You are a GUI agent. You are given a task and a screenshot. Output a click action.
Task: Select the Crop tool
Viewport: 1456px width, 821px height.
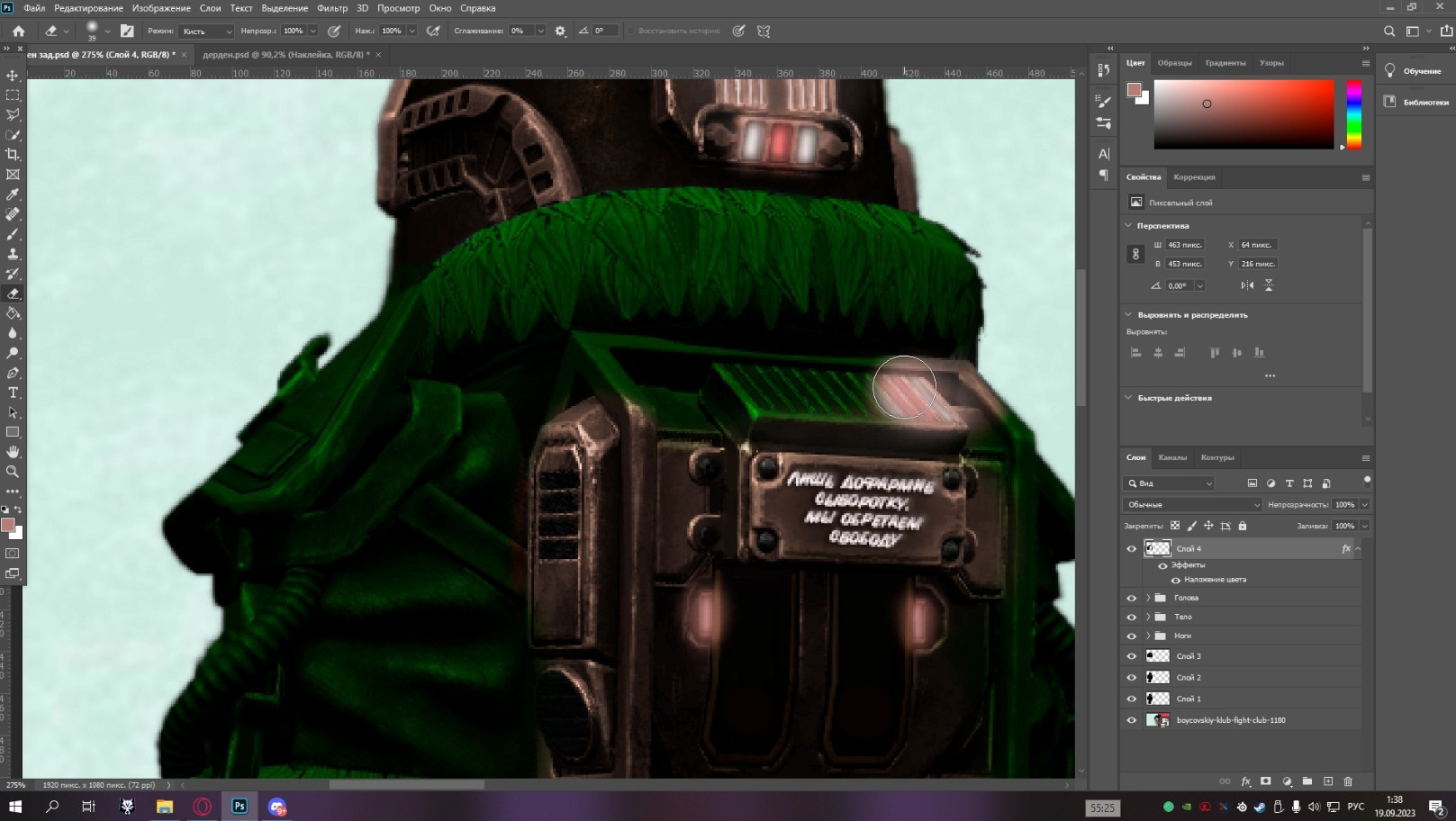[x=13, y=155]
